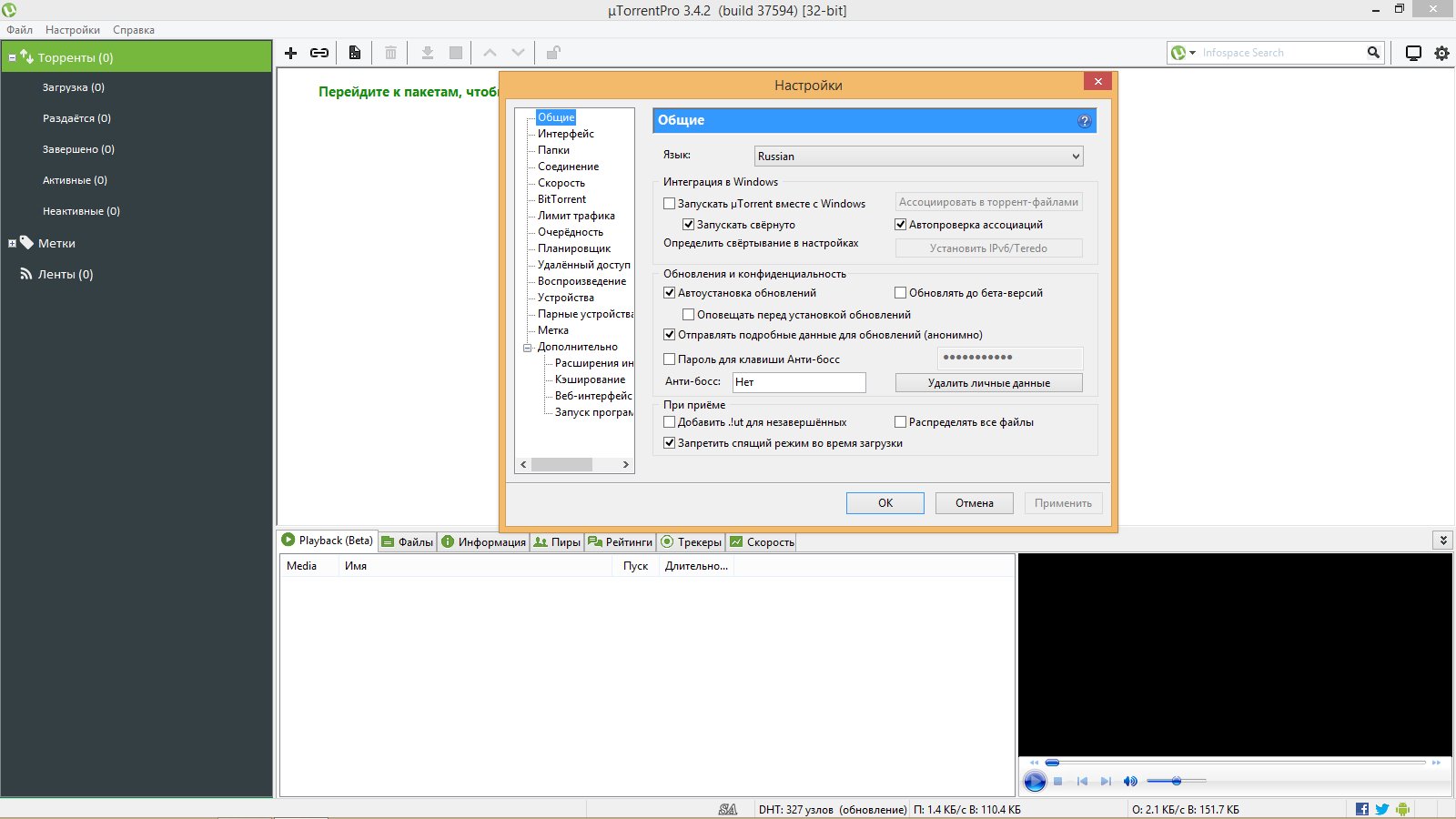Add torrent from URL link icon
Viewport: 1456px width, 819px height.
point(319,53)
